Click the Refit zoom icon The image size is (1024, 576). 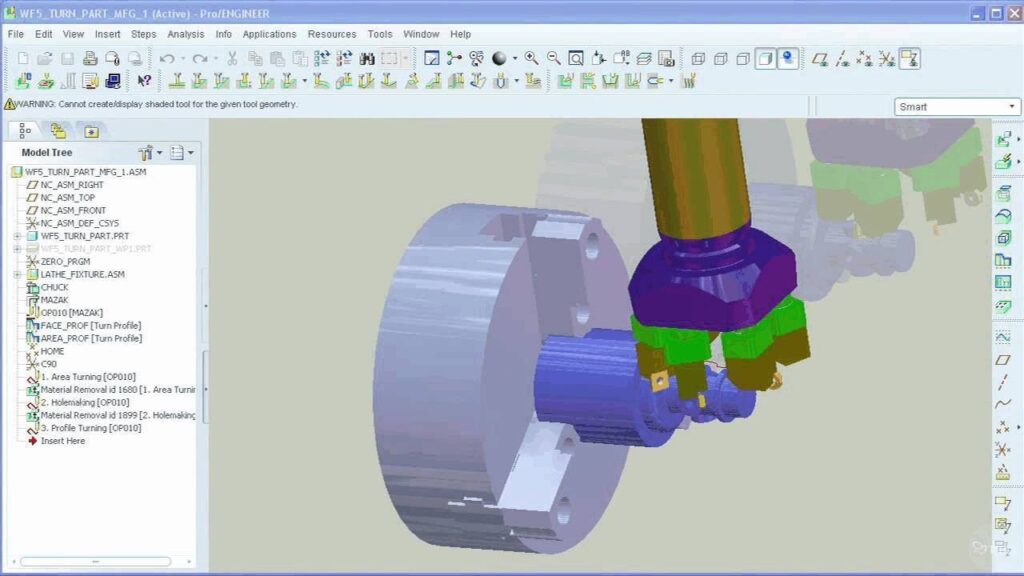(576, 59)
